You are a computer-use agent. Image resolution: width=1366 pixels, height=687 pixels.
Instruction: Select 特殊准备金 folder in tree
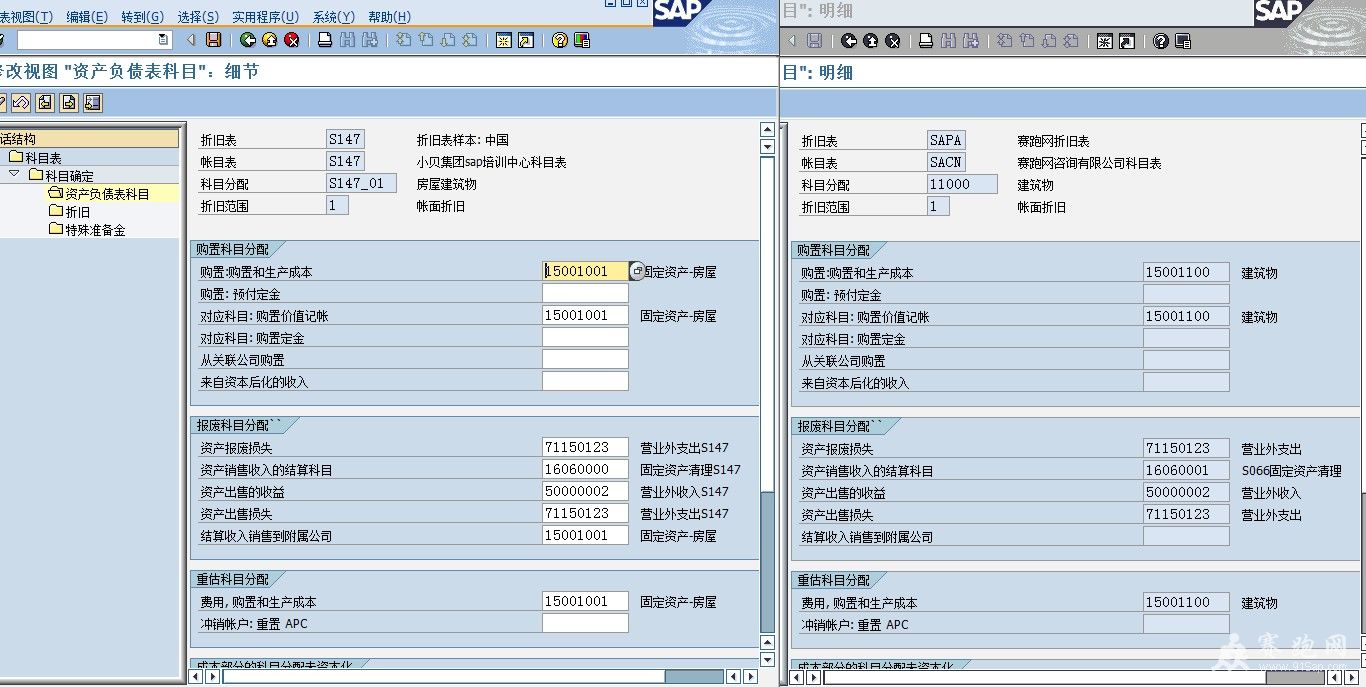coord(88,230)
